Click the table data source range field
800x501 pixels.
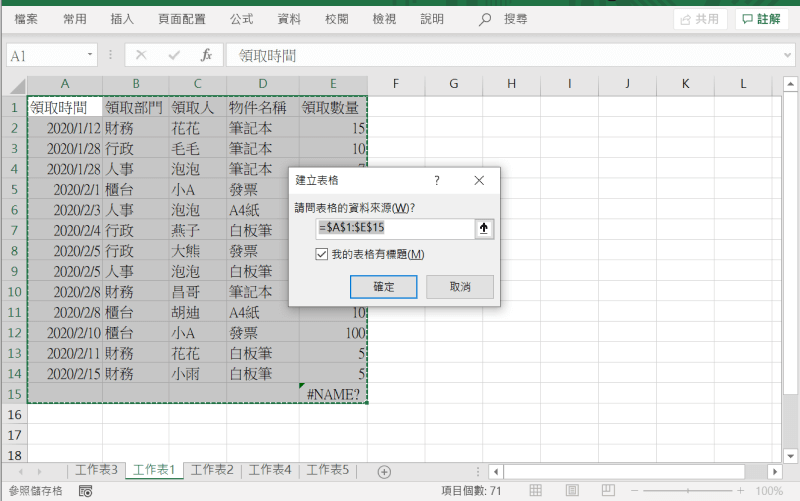pos(395,228)
